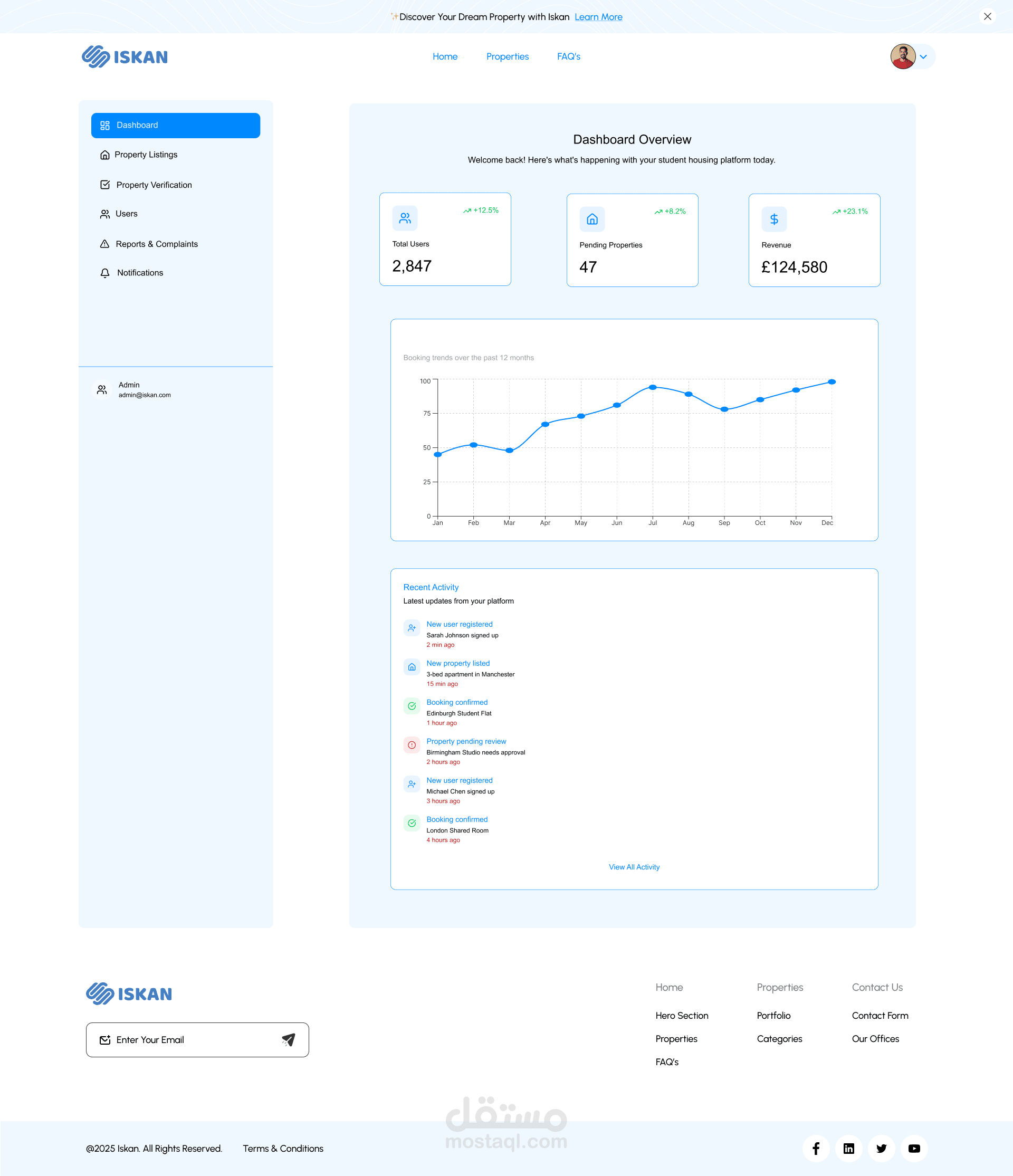Click the profile avatar photo
Viewport: 1013px width, 1176px height.
pos(903,57)
